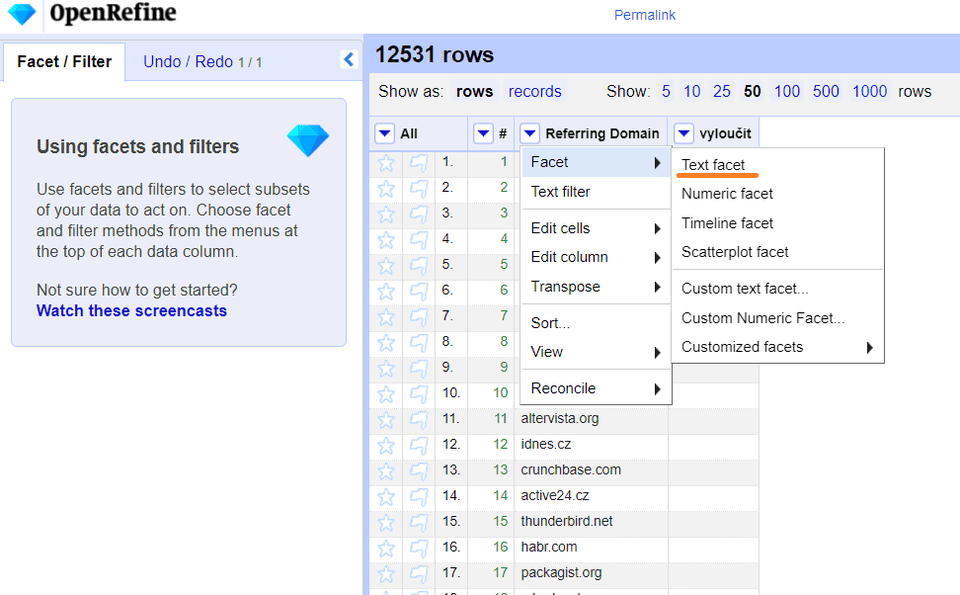
Task: Choose Text filter menu item
Action: 560,192
